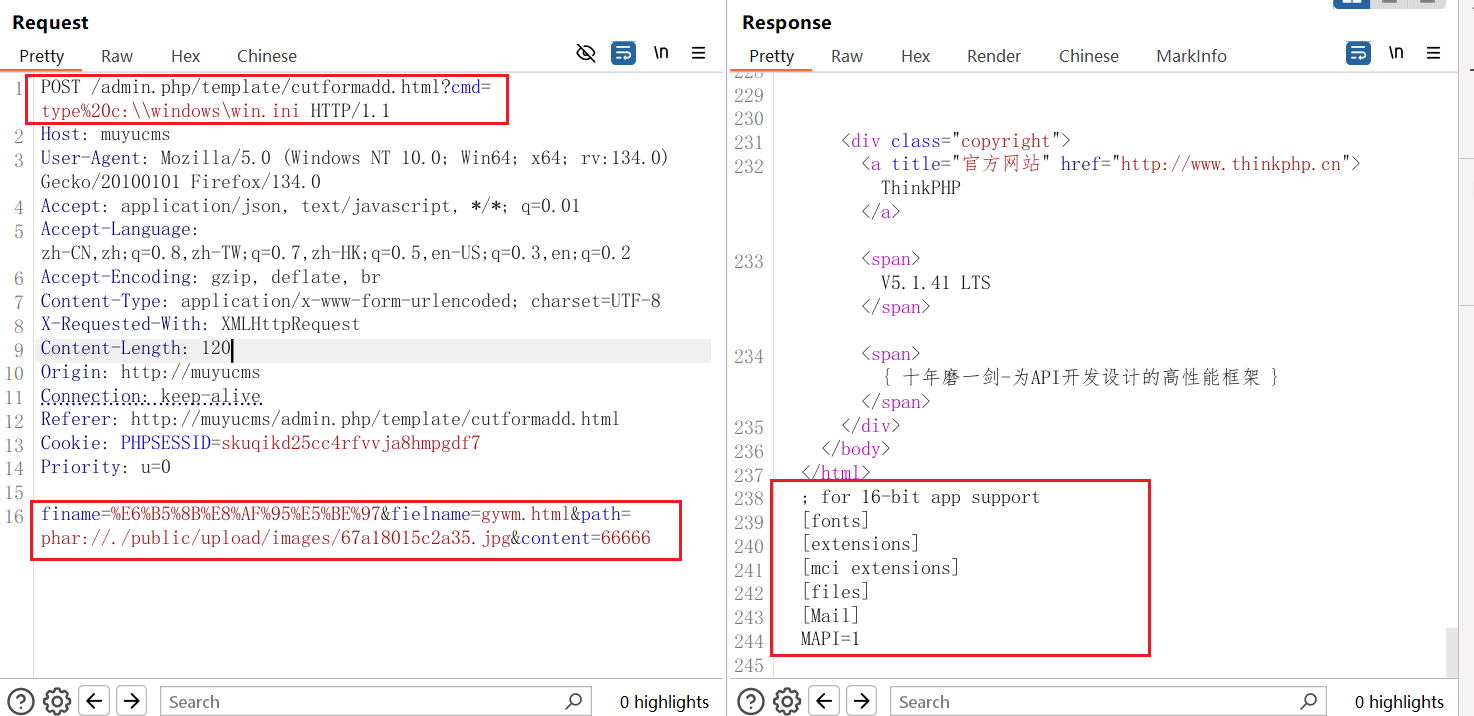Go to next search match in Response
This screenshot has width=1474, height=716.
(862, 701)
